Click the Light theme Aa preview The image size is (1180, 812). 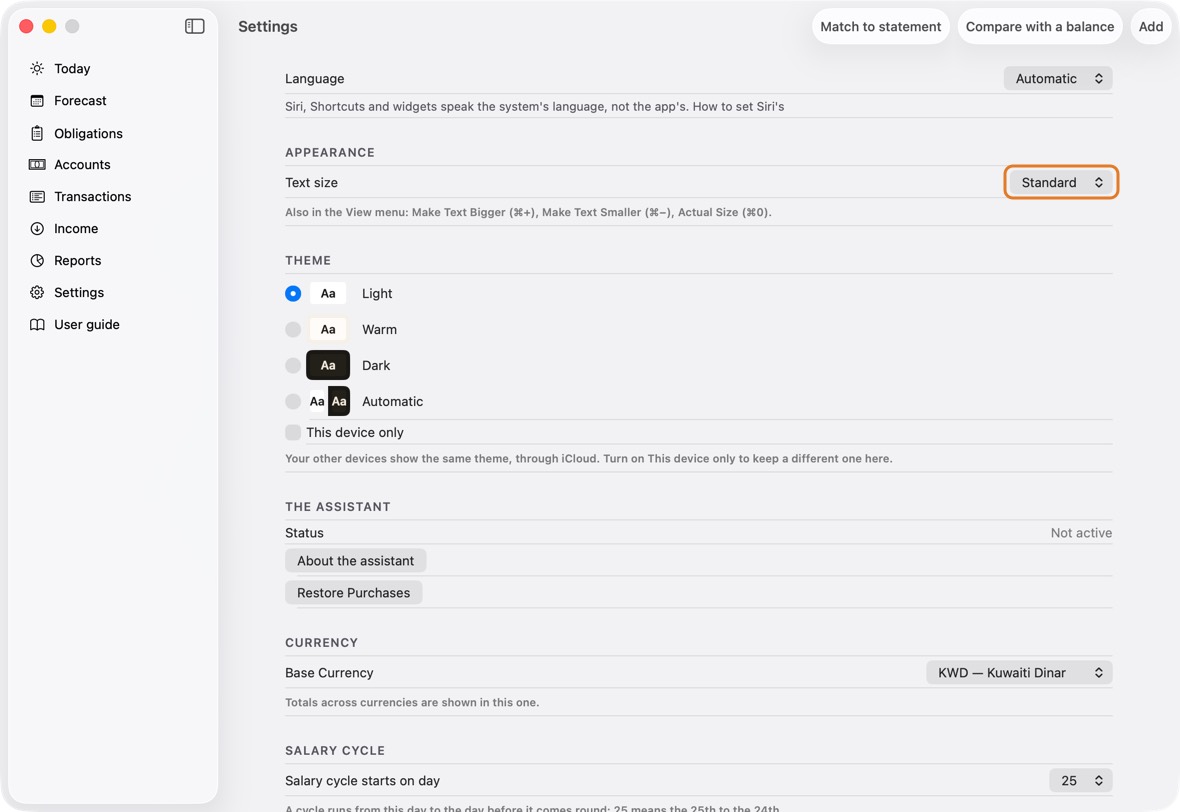tap(328, 293)
